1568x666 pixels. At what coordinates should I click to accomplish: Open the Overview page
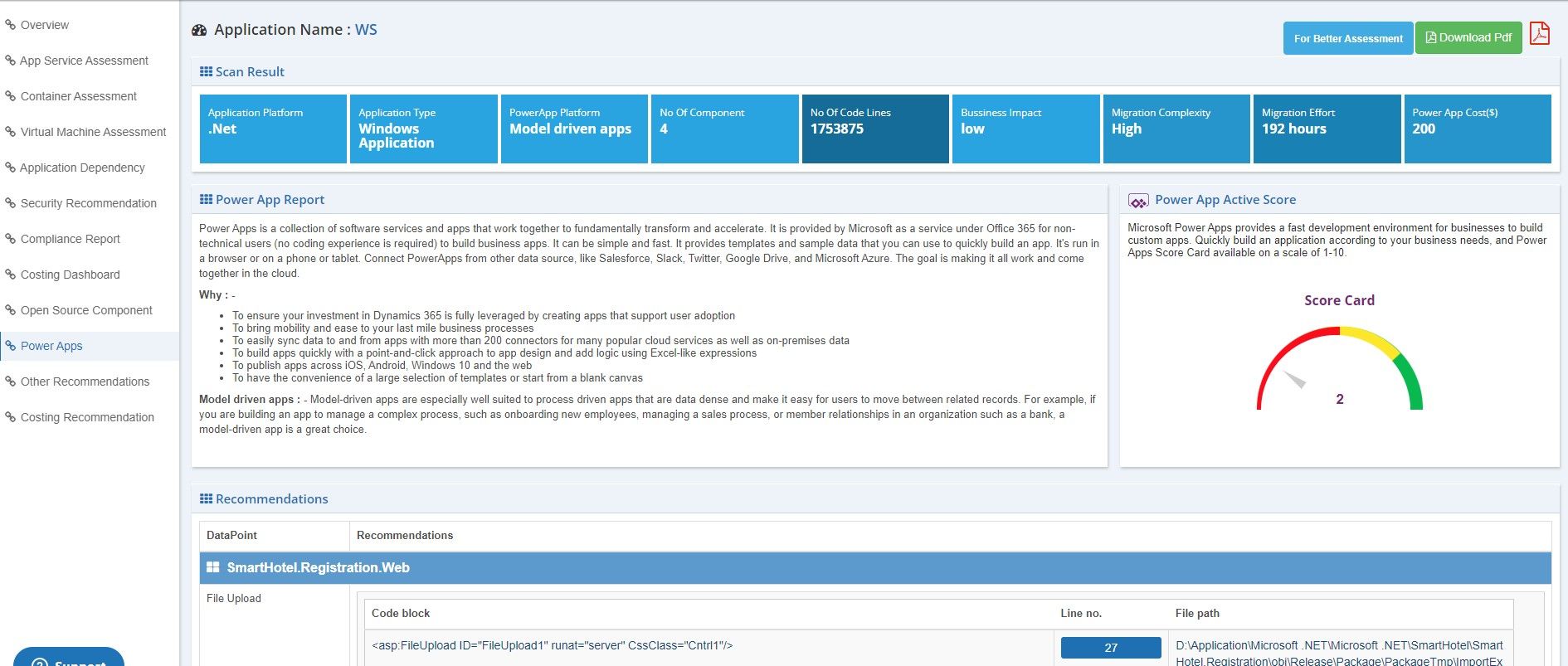pos(90,25)
